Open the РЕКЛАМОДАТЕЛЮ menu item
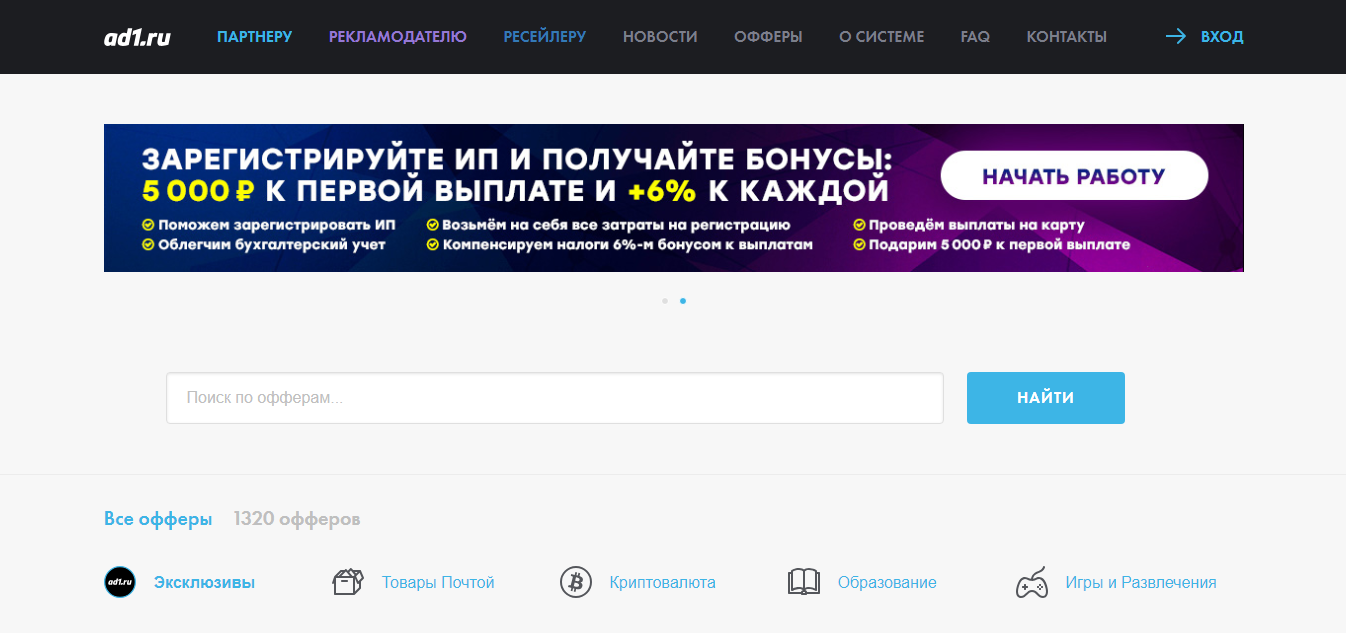 pos(398,37)
